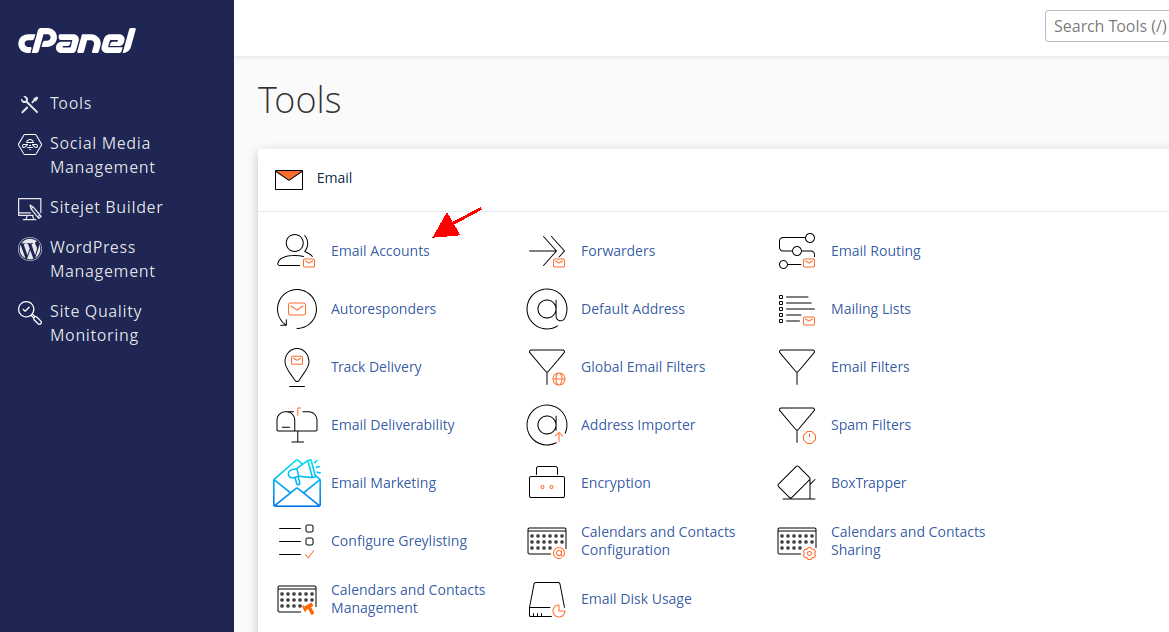Open the BoxTrapper icon

pos(796,483)
